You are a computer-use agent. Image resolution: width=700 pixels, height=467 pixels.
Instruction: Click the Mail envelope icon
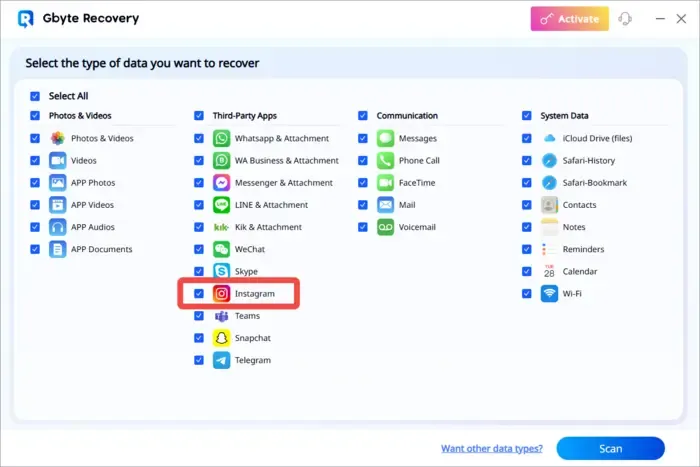pyautogui.click(x=385, y=205)
